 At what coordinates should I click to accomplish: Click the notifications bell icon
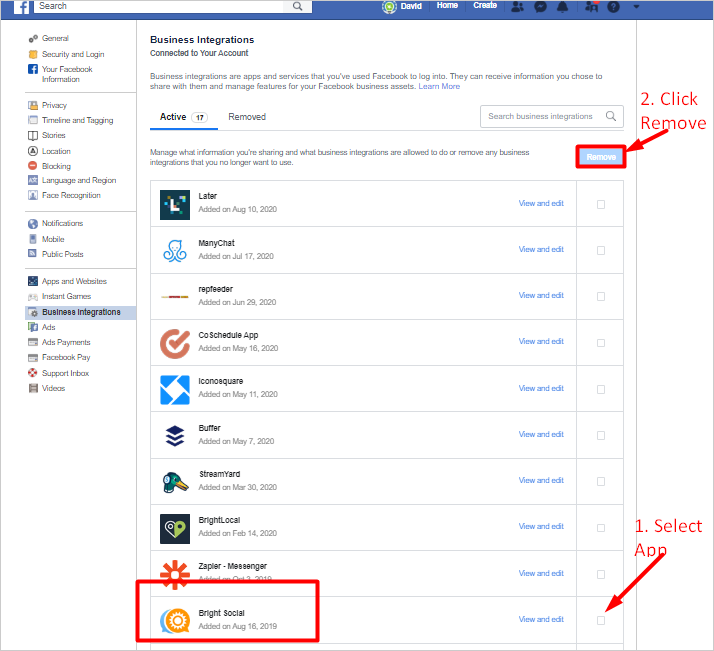coord(564,6)
